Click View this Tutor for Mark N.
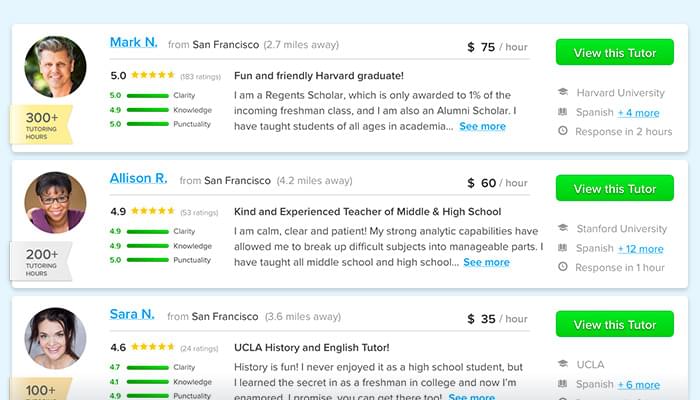 615,53
